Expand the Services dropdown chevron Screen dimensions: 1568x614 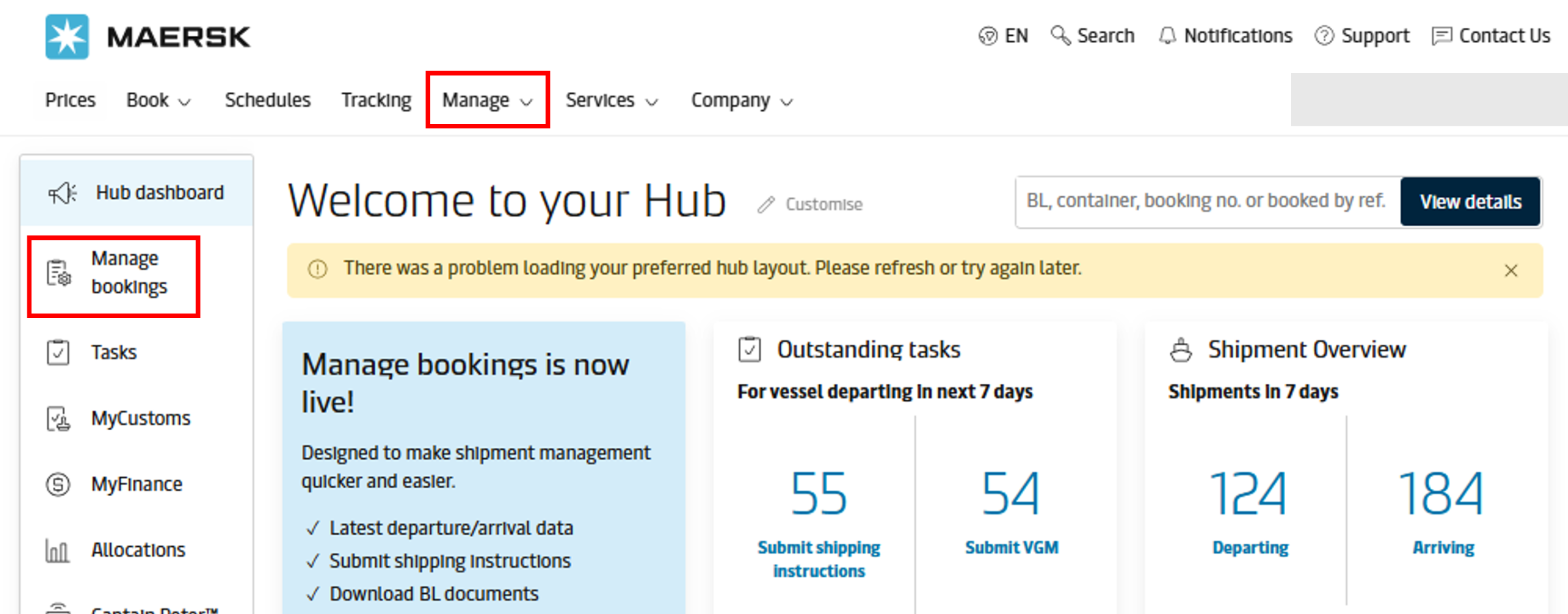(x=652, y=102)
